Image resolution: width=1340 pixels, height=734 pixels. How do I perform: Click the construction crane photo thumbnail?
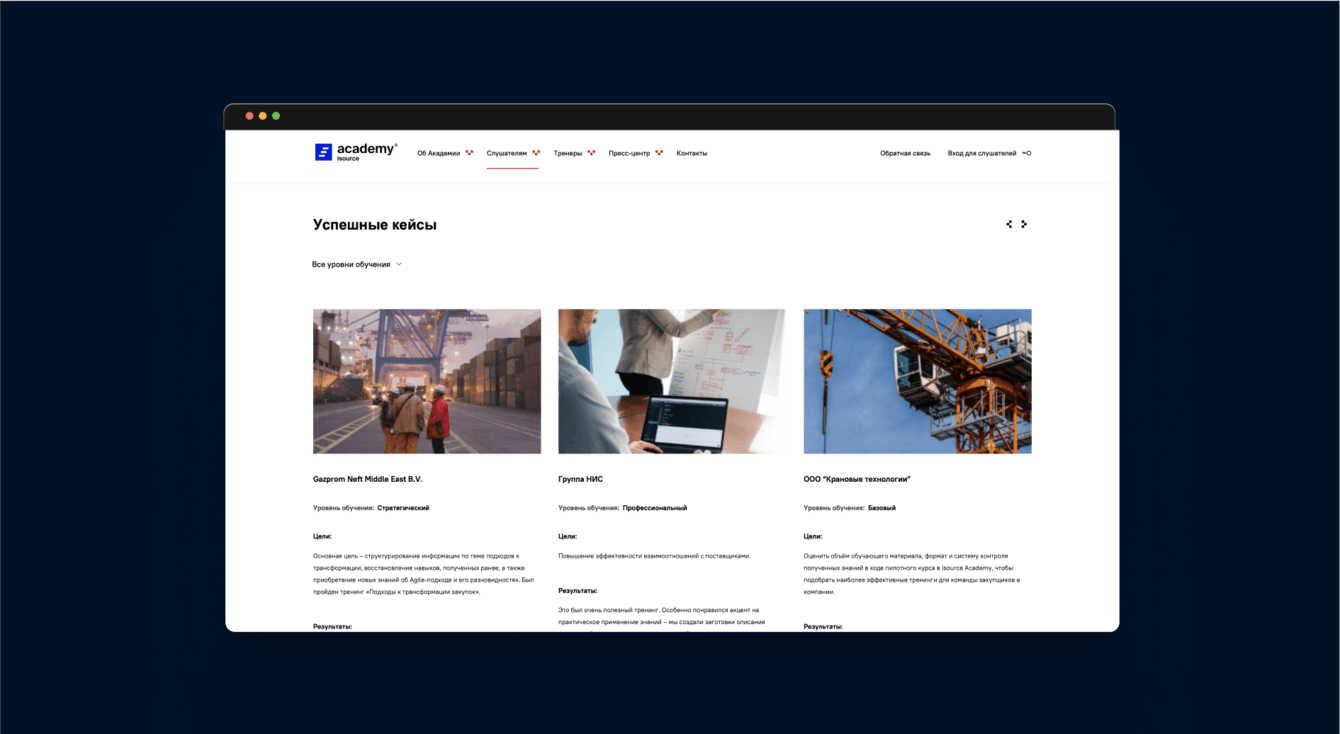[918, 381]
